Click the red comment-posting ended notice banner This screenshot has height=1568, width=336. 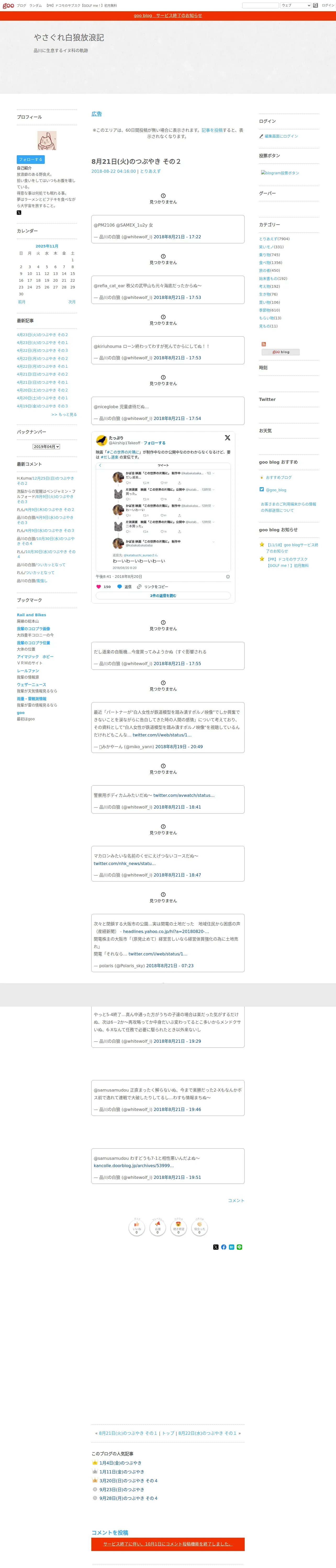tap(168, 1544)
